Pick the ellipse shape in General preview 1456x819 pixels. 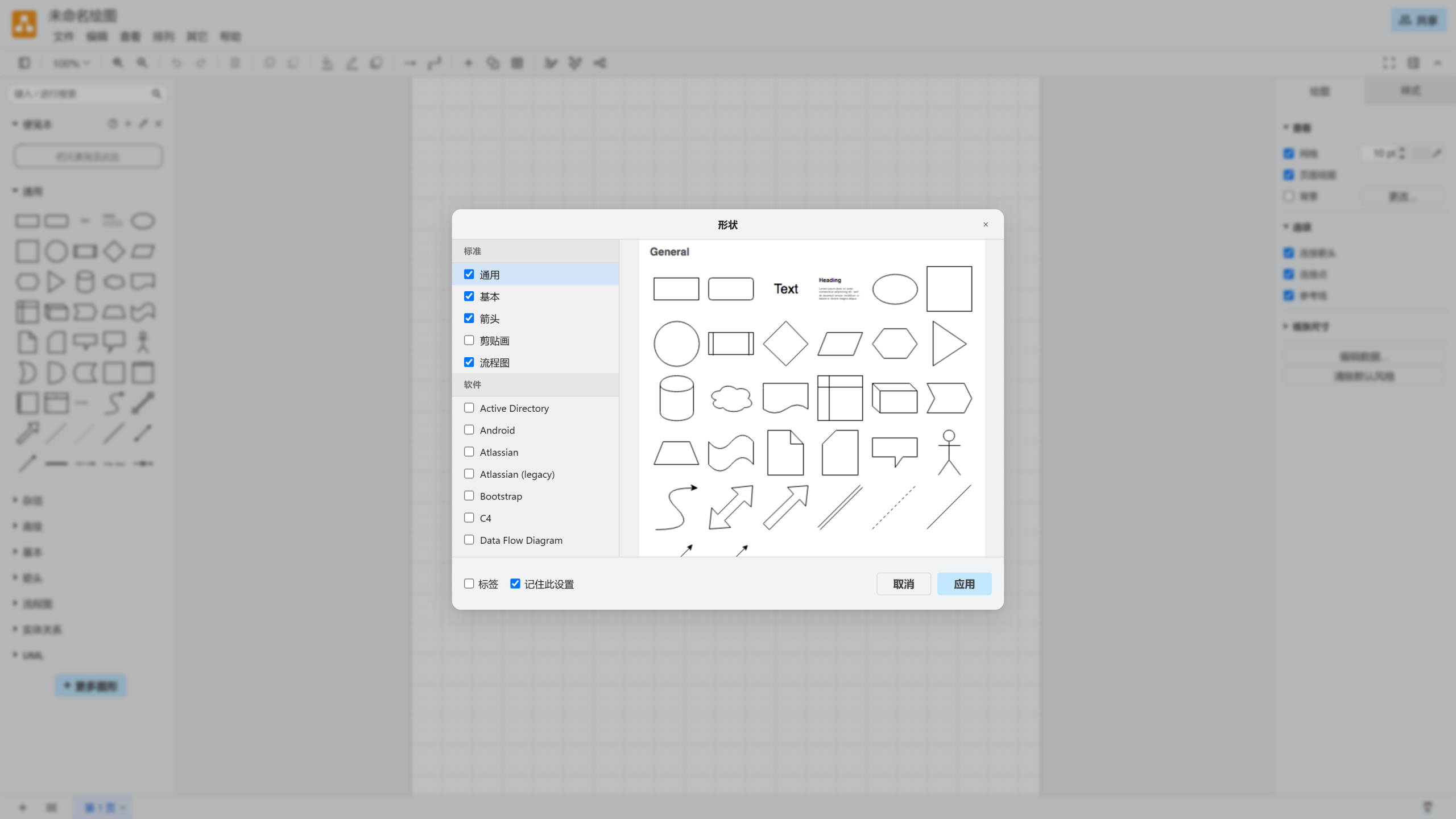click(x=895, y=289)
